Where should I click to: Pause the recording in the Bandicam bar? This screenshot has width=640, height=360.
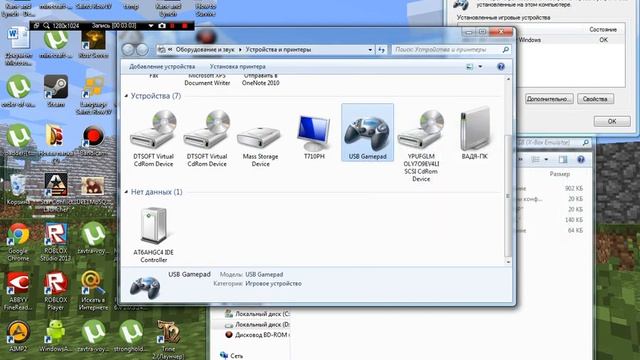tap(173, 25)
